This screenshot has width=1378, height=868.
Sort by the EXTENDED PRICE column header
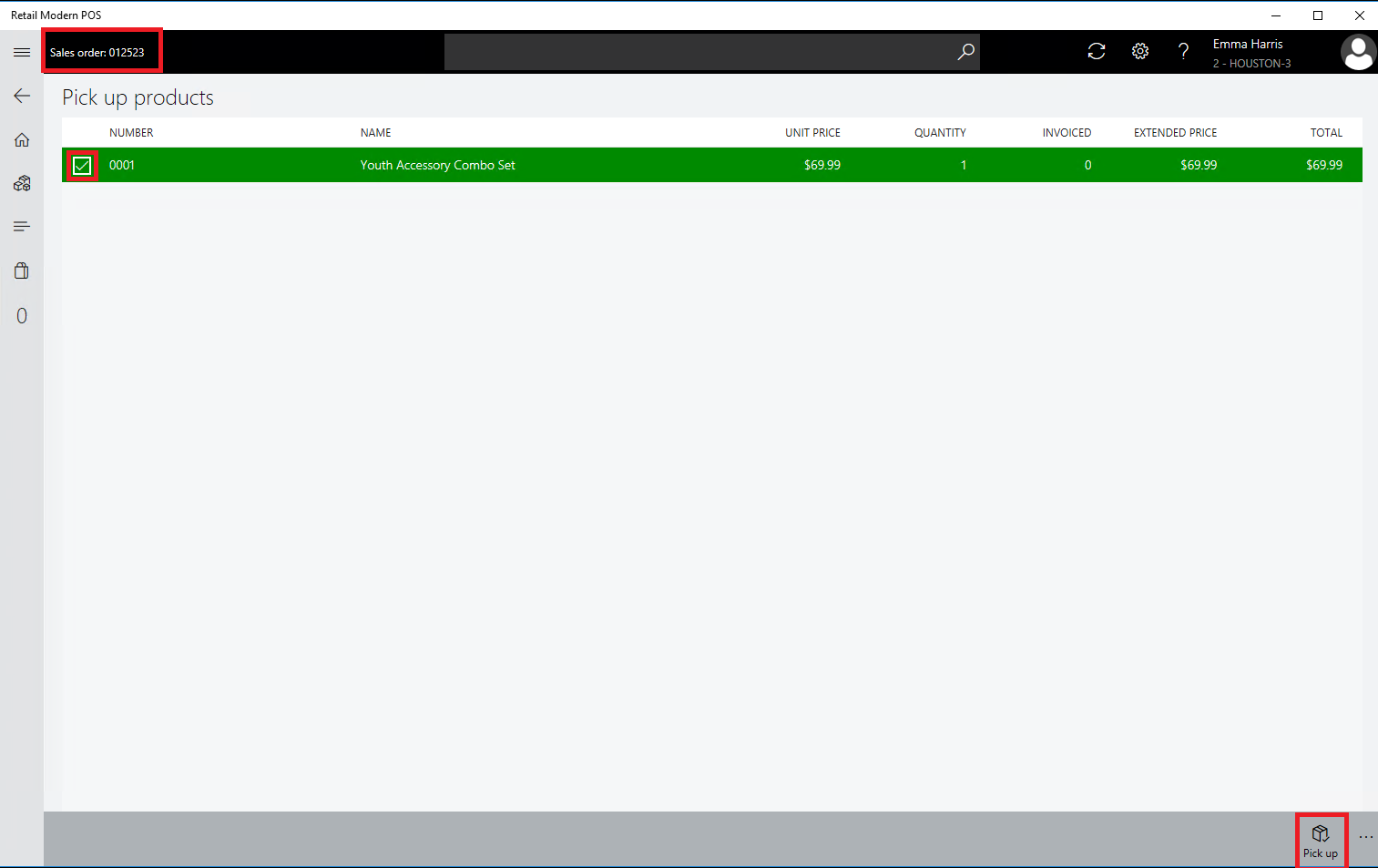point(1175,133)
